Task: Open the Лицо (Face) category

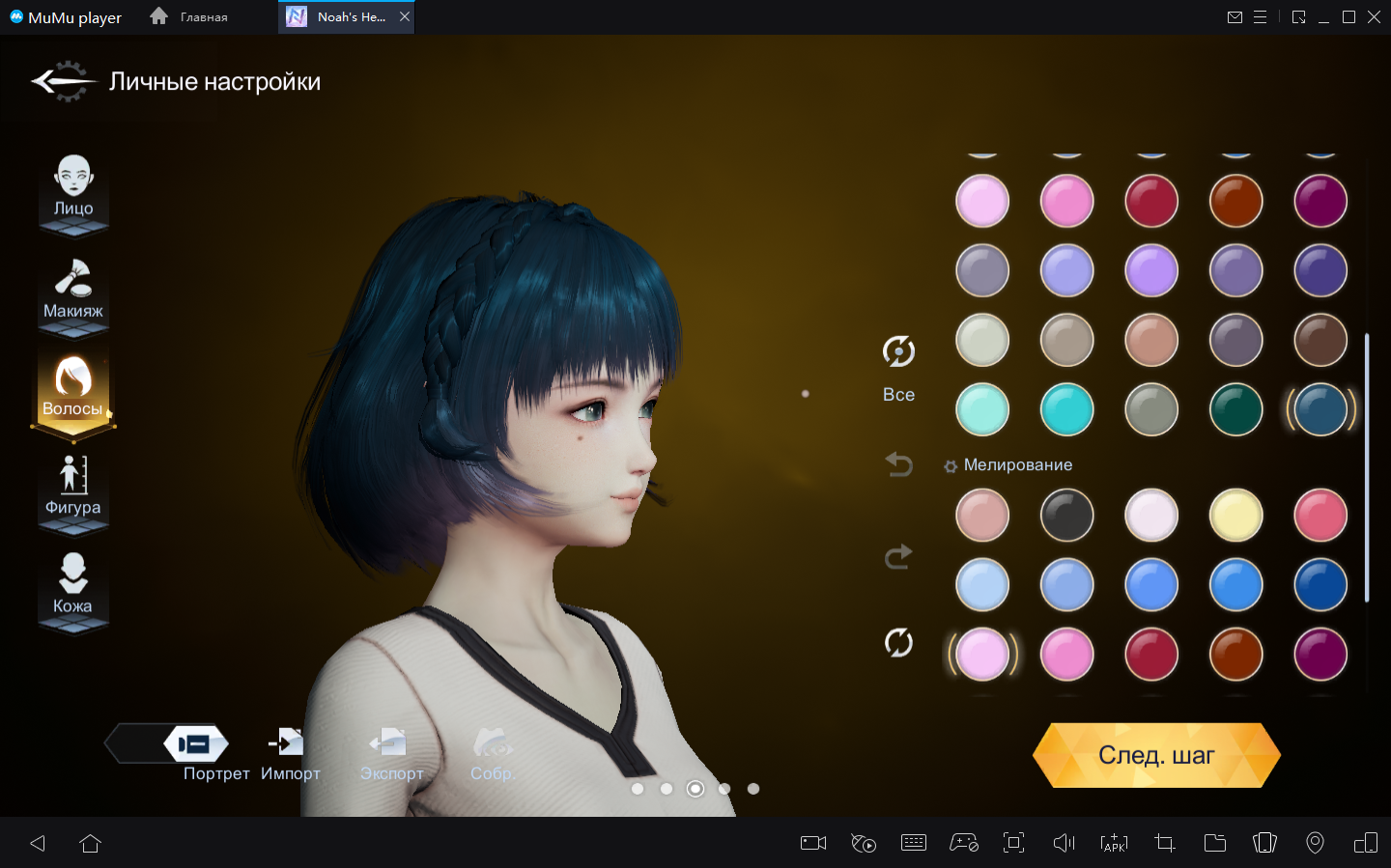Action: (x=73, y=191)
